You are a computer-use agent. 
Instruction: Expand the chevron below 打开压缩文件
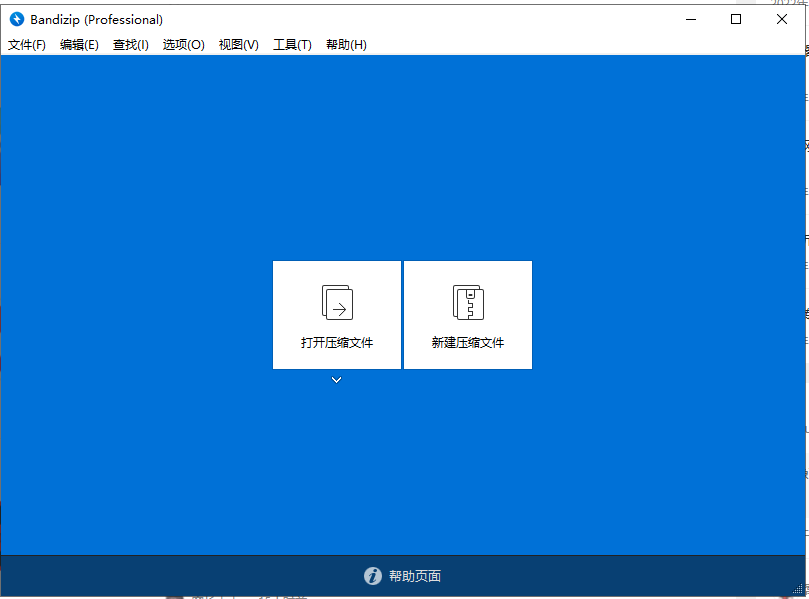click(x=336, y=380)
